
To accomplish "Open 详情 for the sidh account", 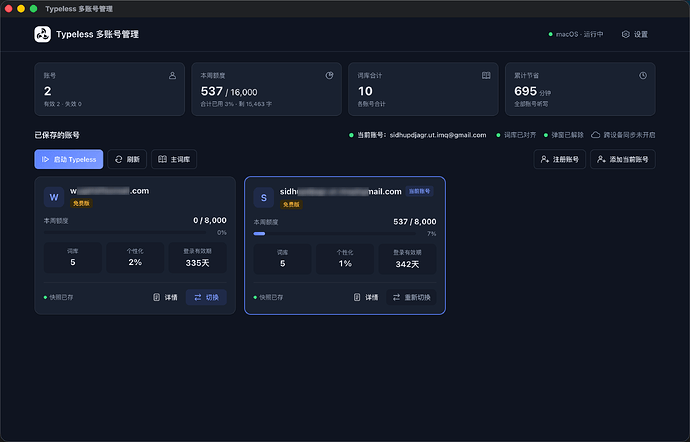I will pyautogui.click(x=366, y=297).
